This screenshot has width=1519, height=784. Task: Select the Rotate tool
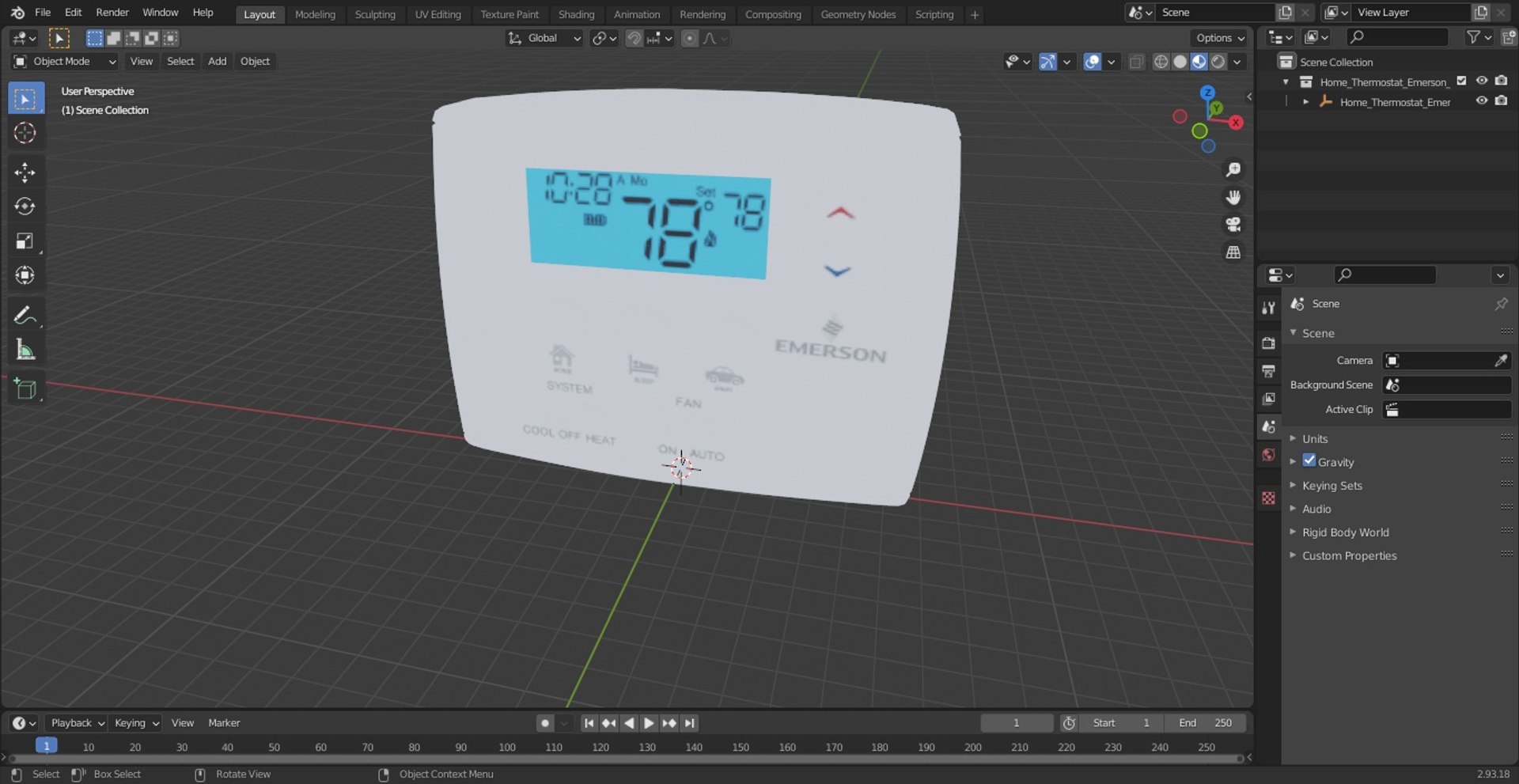pos(25,206)
